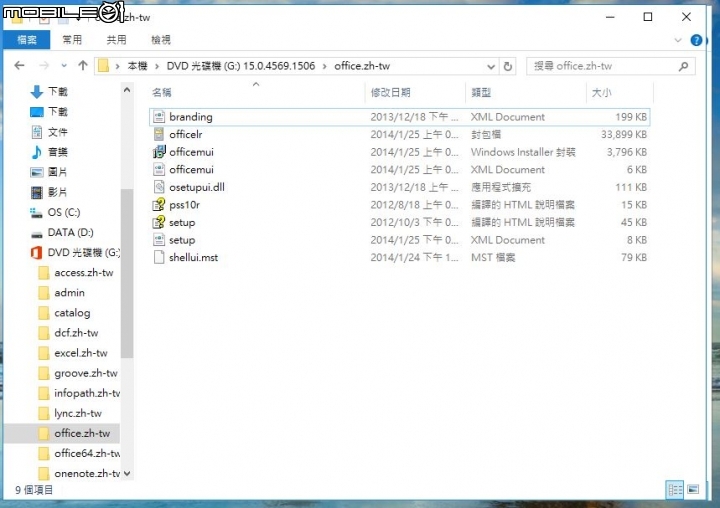The height and width of the screenshot is (508, 720).
Task: Sort by the 名稱 column header
Action: point(162,93)
